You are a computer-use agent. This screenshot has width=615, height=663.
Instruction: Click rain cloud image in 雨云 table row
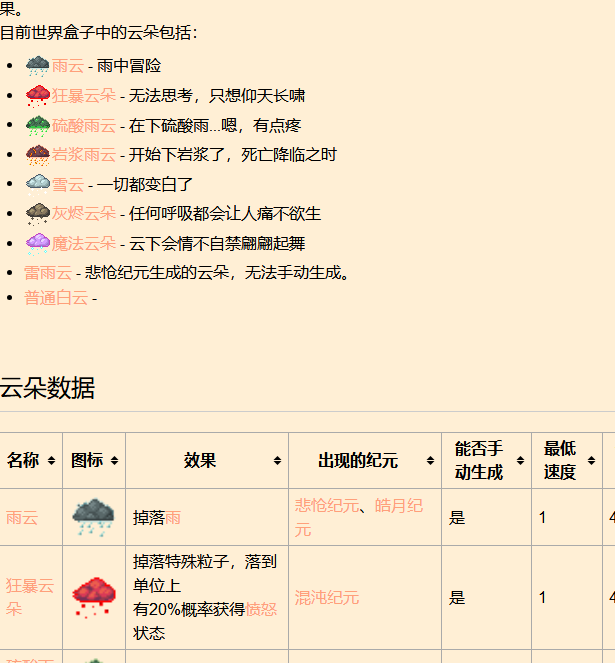(x=93, y=517)
